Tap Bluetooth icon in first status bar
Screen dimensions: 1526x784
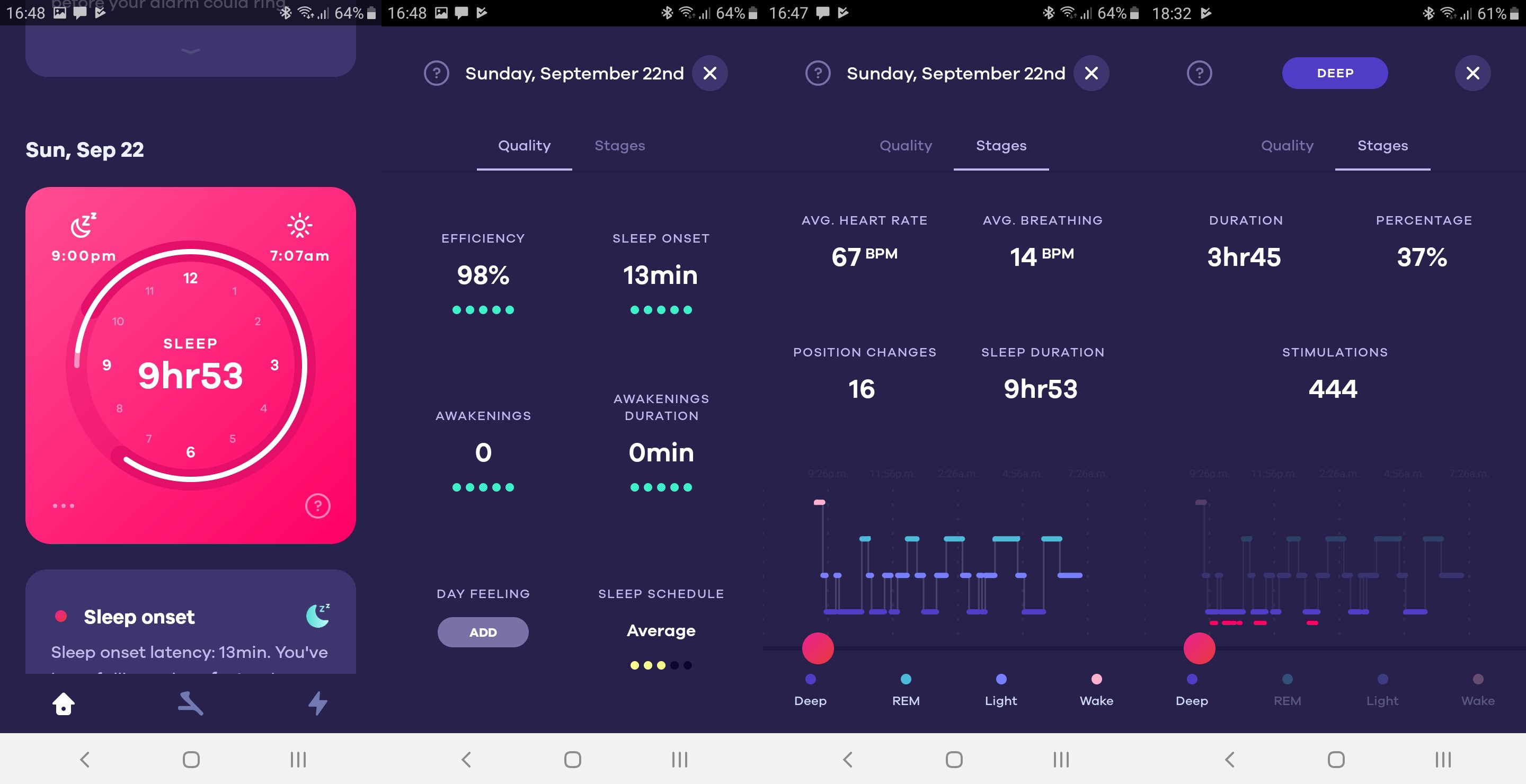(x=286, y=12)
